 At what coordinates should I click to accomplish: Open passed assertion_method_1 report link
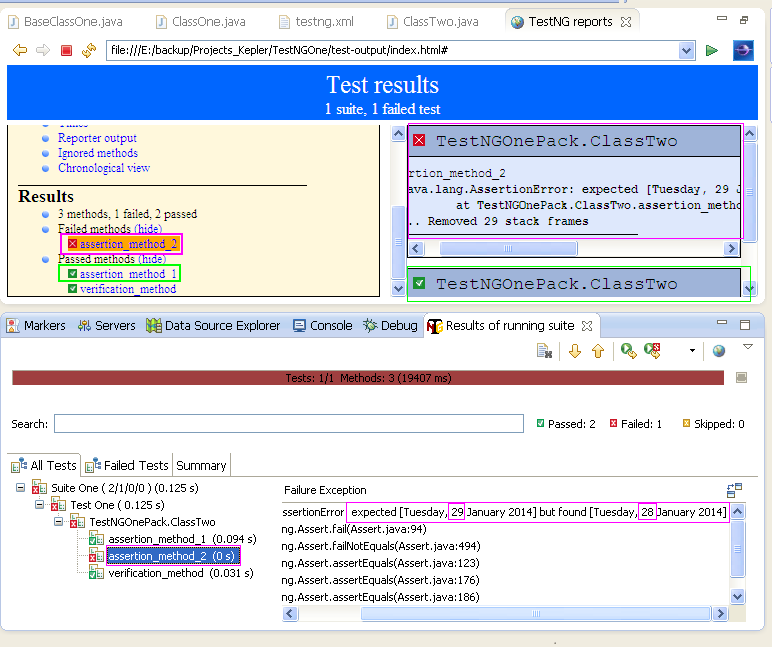click(x=128, y=274)
